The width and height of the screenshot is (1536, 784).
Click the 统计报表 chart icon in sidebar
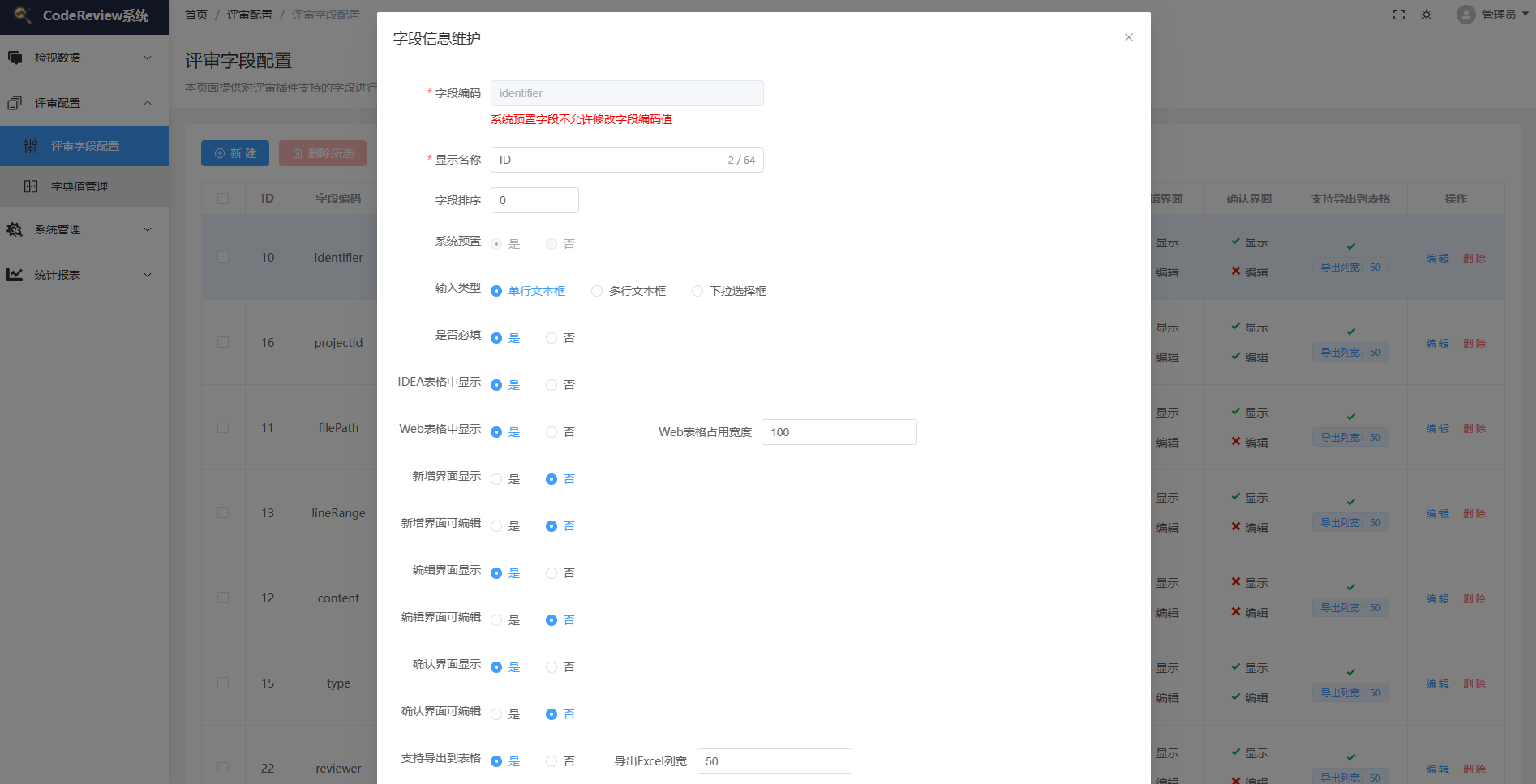tap(15, 275)
